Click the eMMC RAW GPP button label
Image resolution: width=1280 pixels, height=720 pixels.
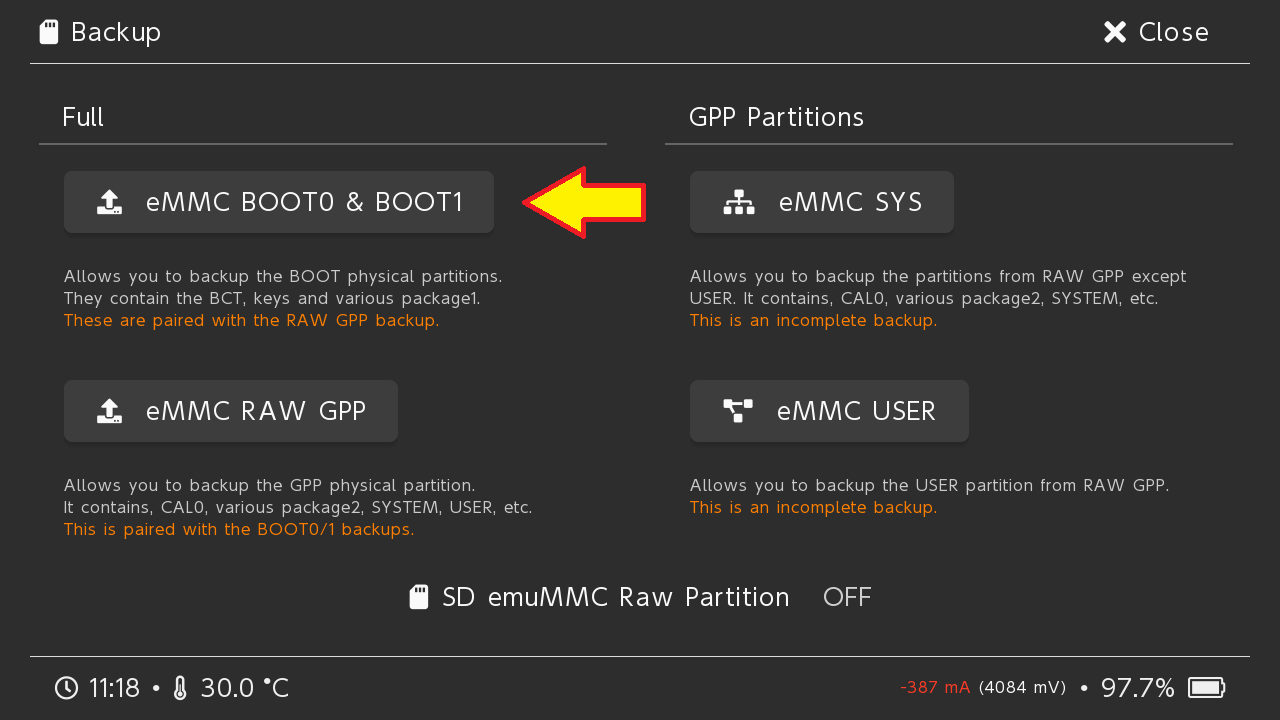pyautogui.click(x=256, y=411)
